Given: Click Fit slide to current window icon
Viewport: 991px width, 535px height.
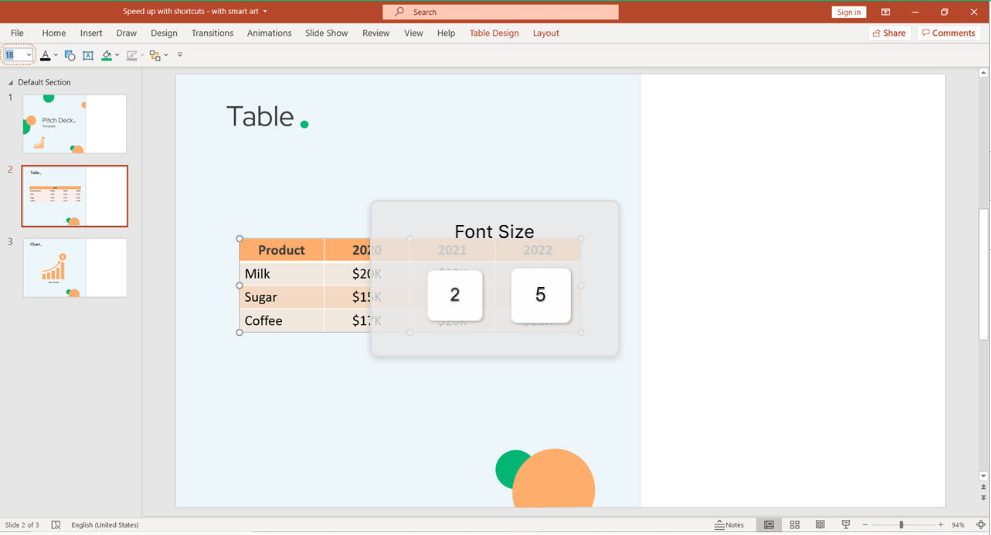Looking at the screenshot, I should tap(980, 525).
